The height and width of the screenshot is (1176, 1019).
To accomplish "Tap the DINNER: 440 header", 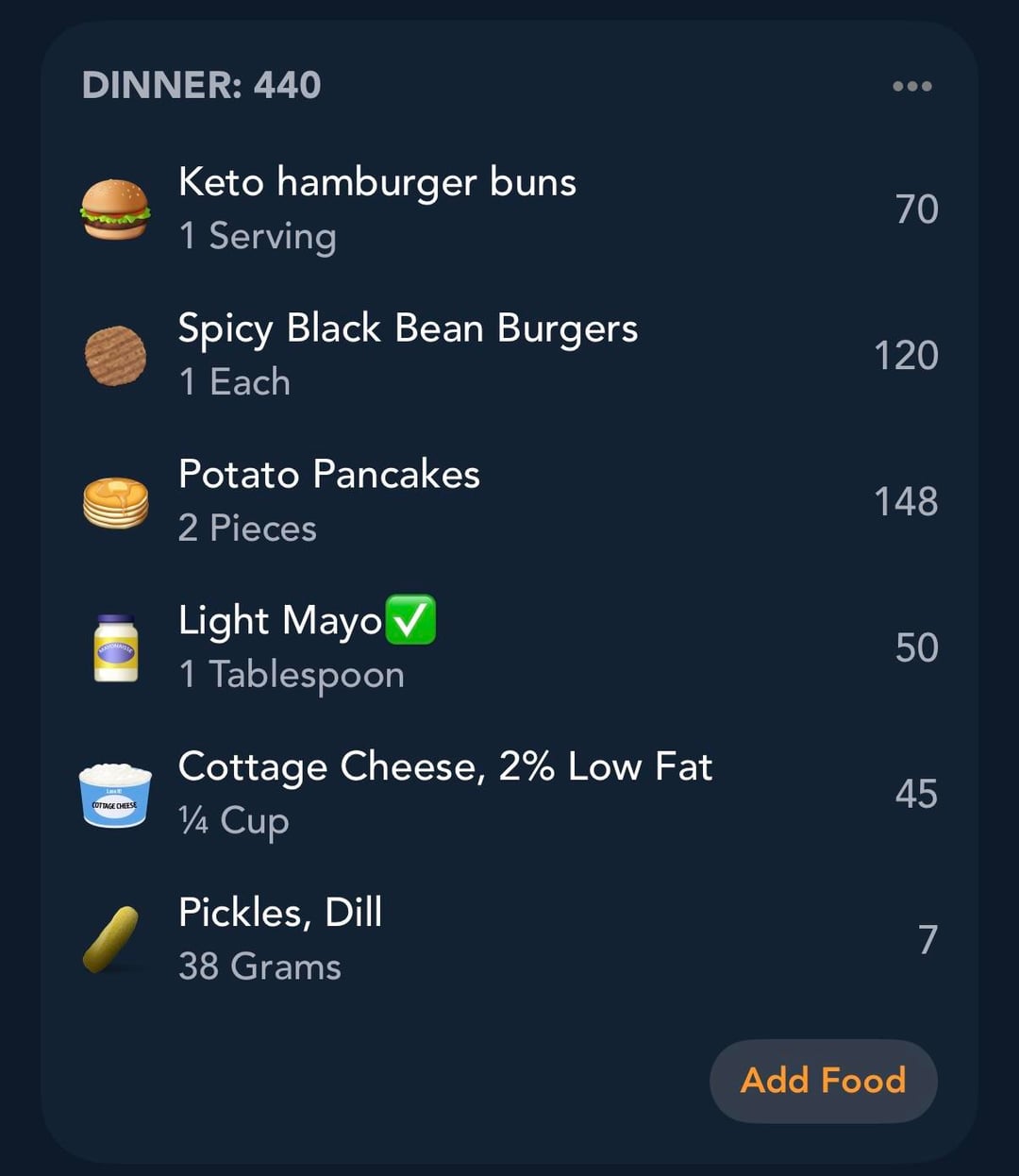I will pyautogui.click(x=202, y=86).
